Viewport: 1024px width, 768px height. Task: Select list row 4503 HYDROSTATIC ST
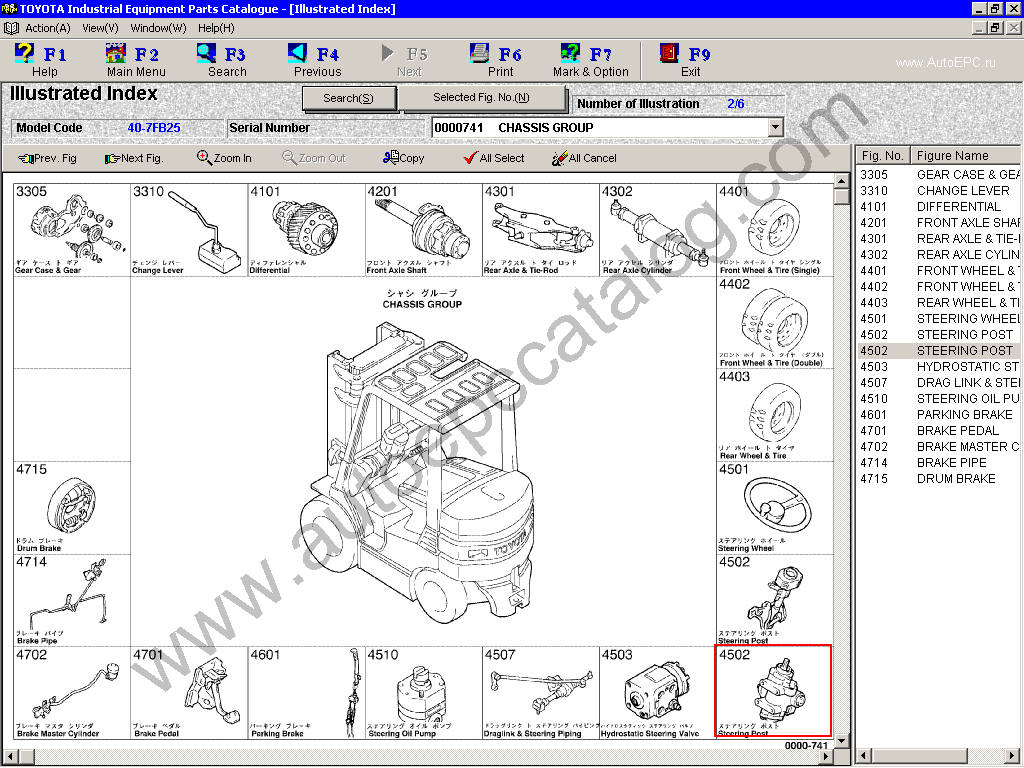pyautogui.click(x=938, y=366)
